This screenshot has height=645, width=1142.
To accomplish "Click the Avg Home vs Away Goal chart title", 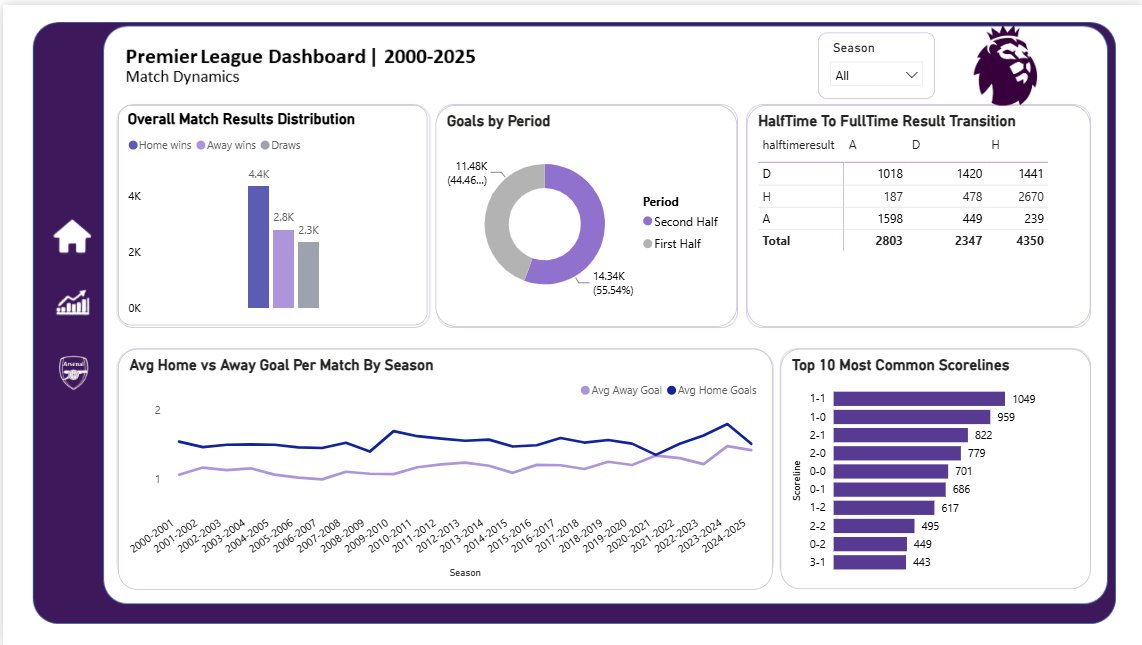I will (x=281, y=365).
